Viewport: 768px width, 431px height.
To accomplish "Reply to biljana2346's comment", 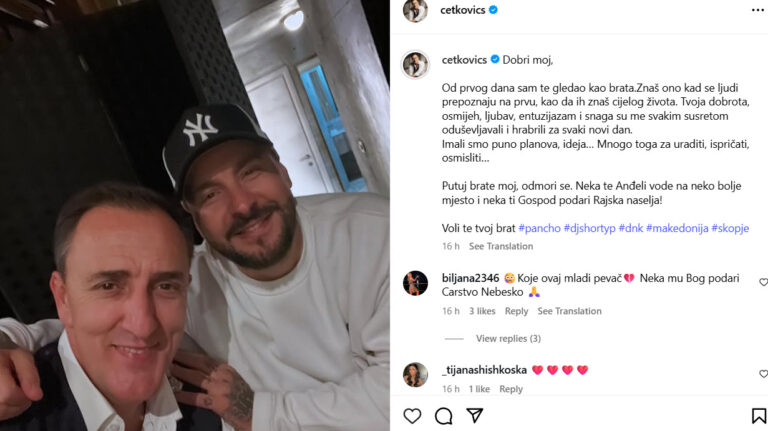I will point(516,311).
